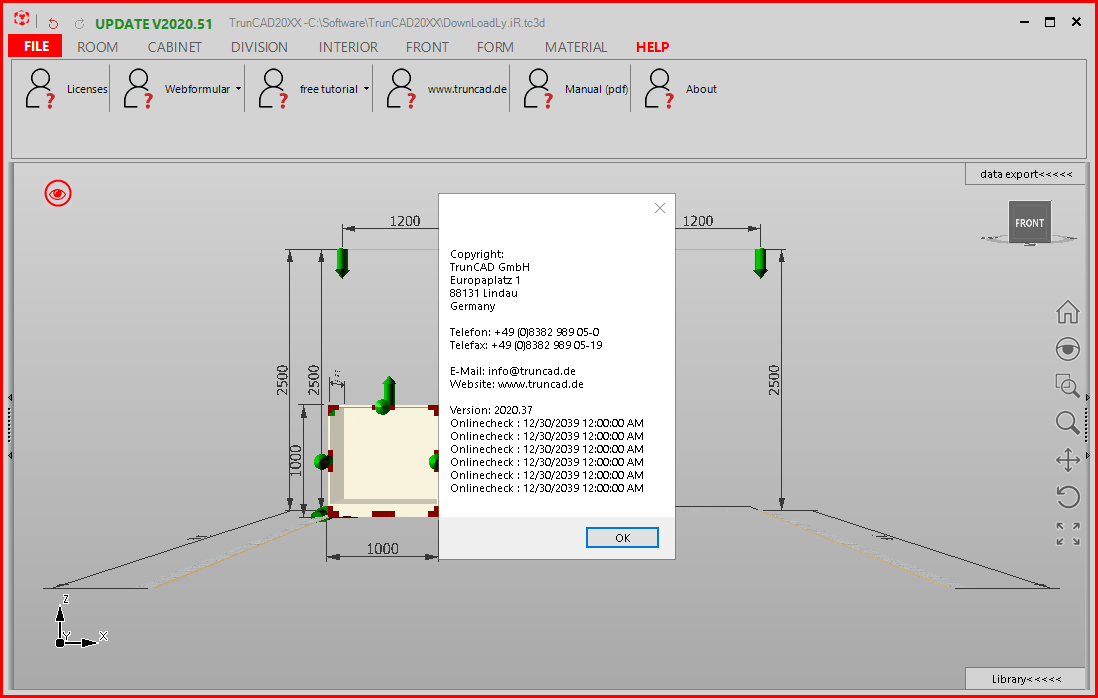Toggle the eye view icon in right sidebar

1067,349
